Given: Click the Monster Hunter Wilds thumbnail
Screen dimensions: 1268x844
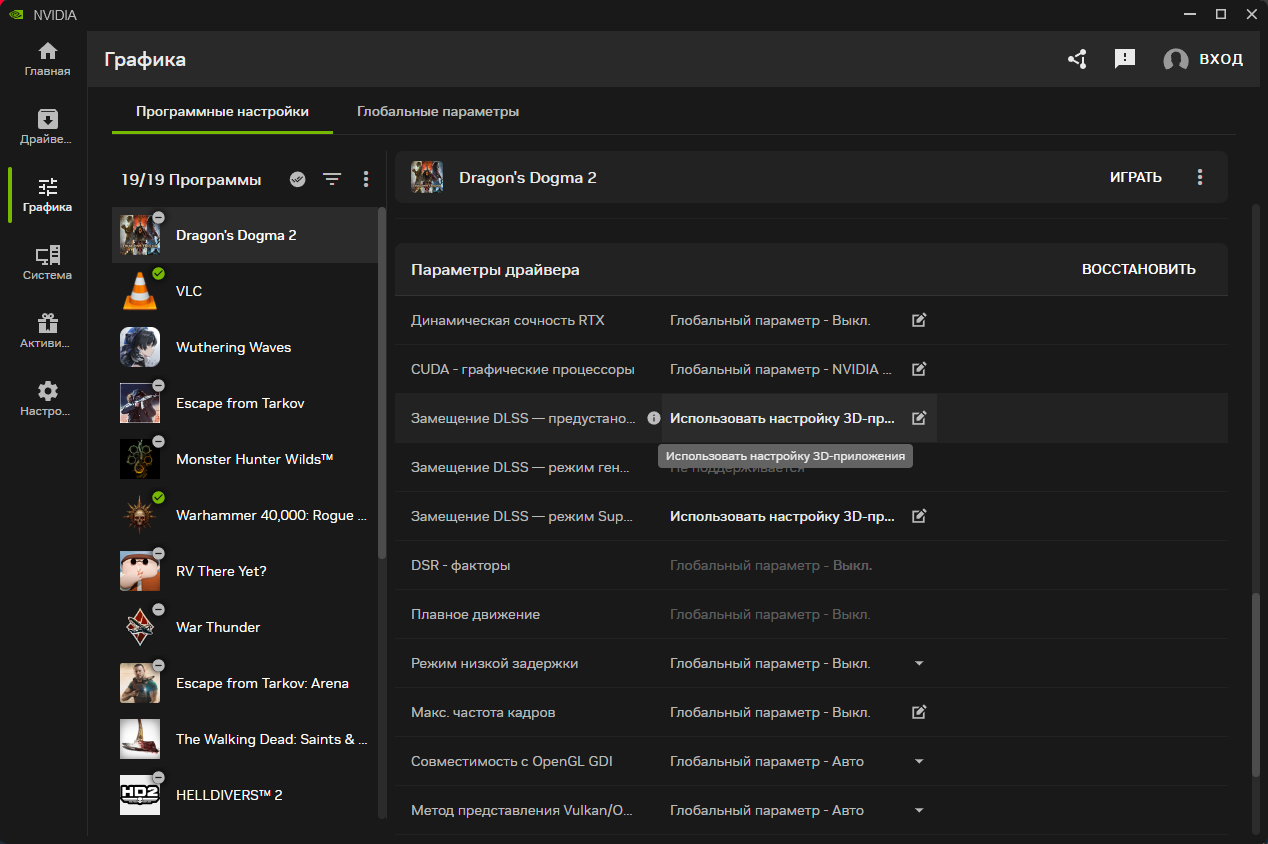Looking at the screenshot, I should pyautogui.click(x=140, y=459).
